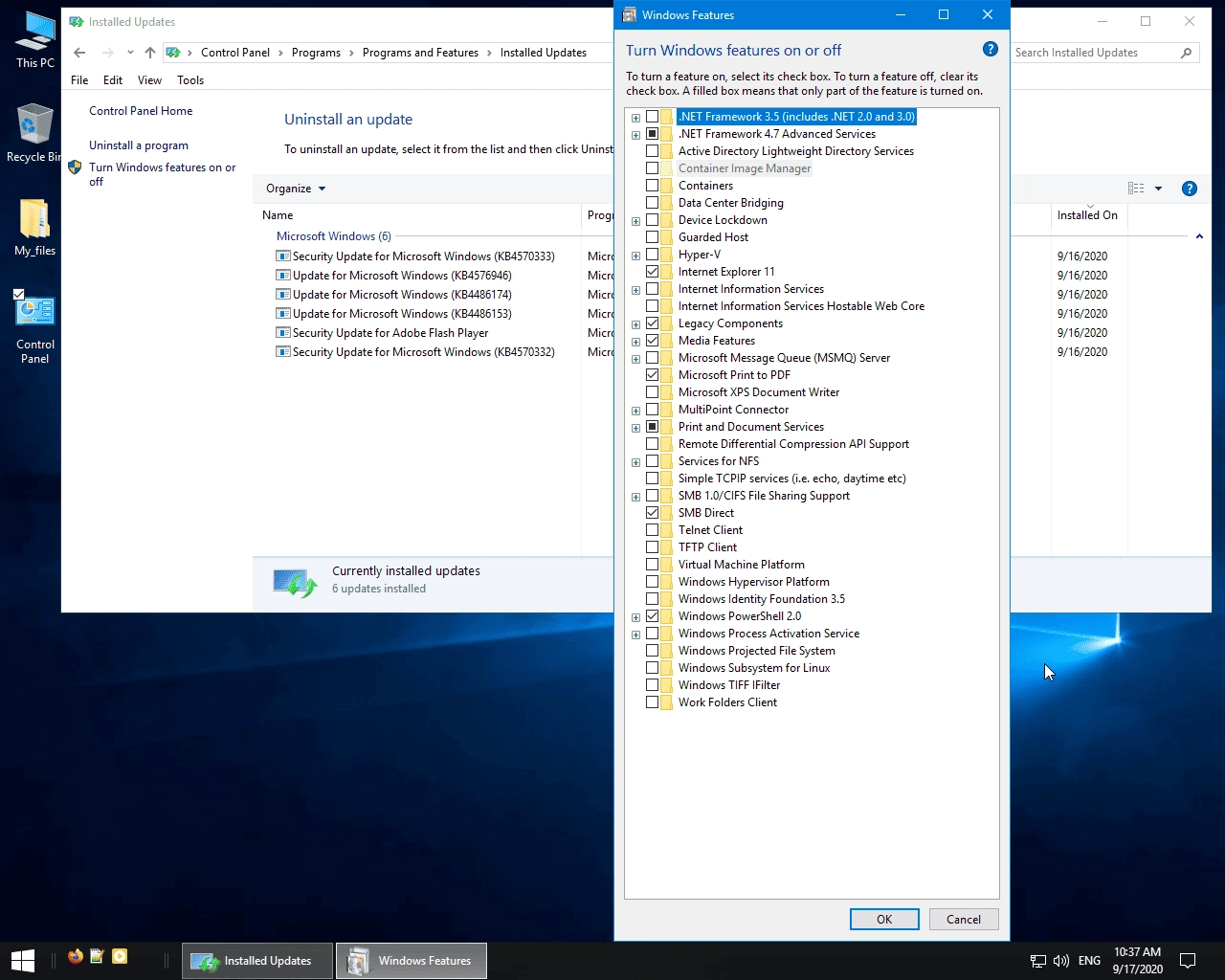Click Turn Windows features on or off link
This screenshot has height=980, width=1225.
click(162, 174)
